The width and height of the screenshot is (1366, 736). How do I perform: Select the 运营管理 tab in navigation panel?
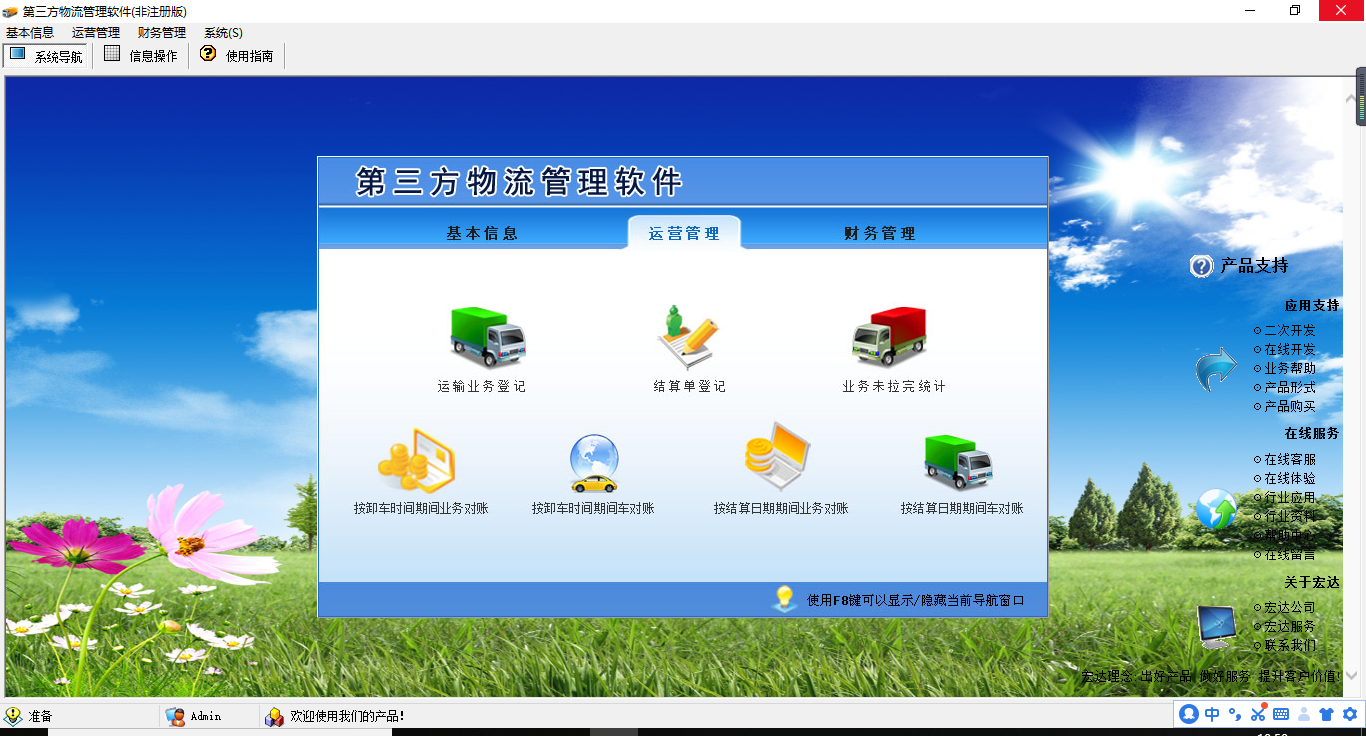click(684, 233)
